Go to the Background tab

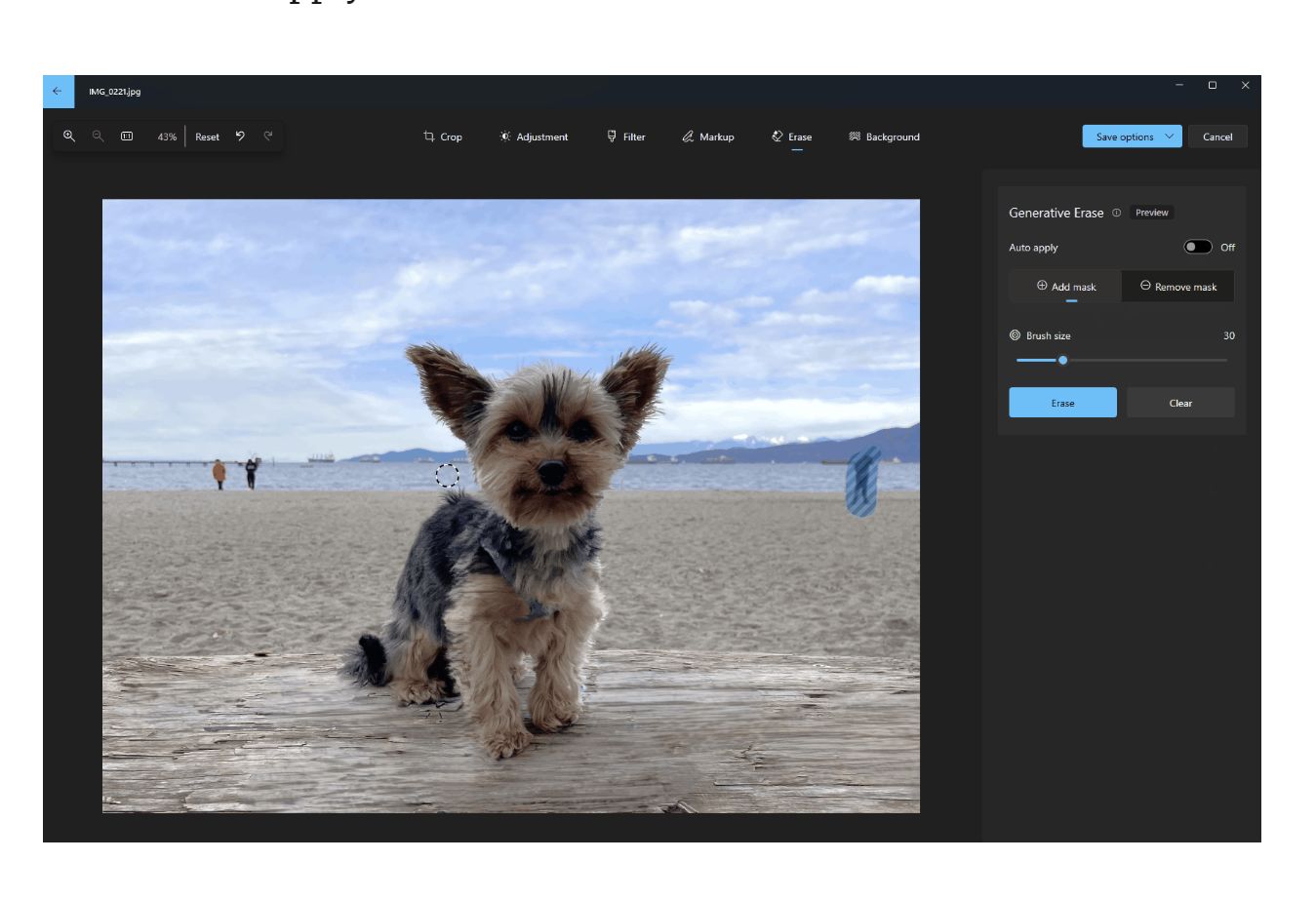pos(884,137)
